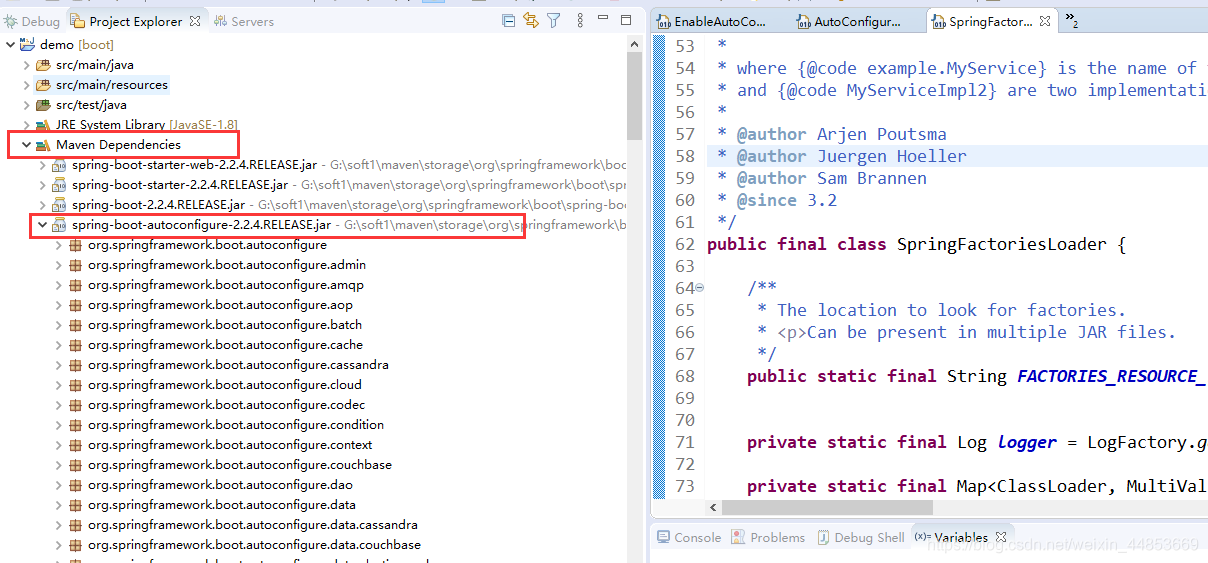Click package icon of autoconfigure.aop

(x=75, y=305)
